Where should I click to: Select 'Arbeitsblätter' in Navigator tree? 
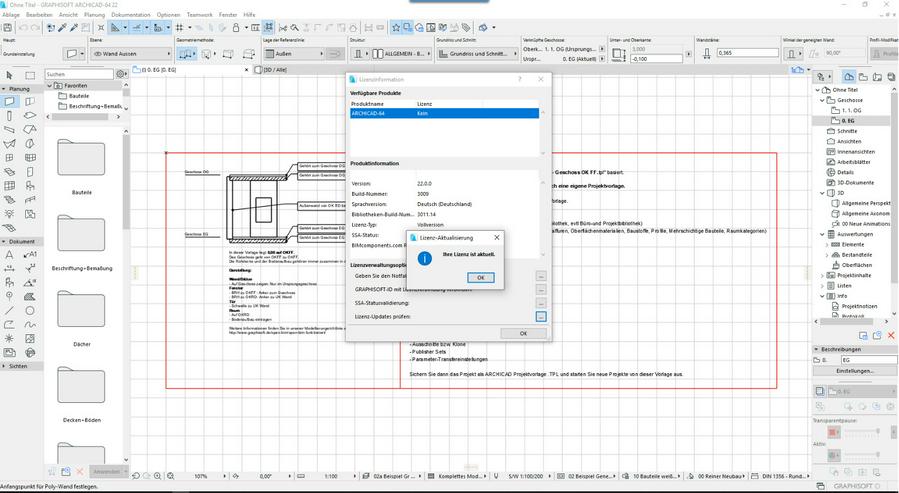(x=853, y=162)
